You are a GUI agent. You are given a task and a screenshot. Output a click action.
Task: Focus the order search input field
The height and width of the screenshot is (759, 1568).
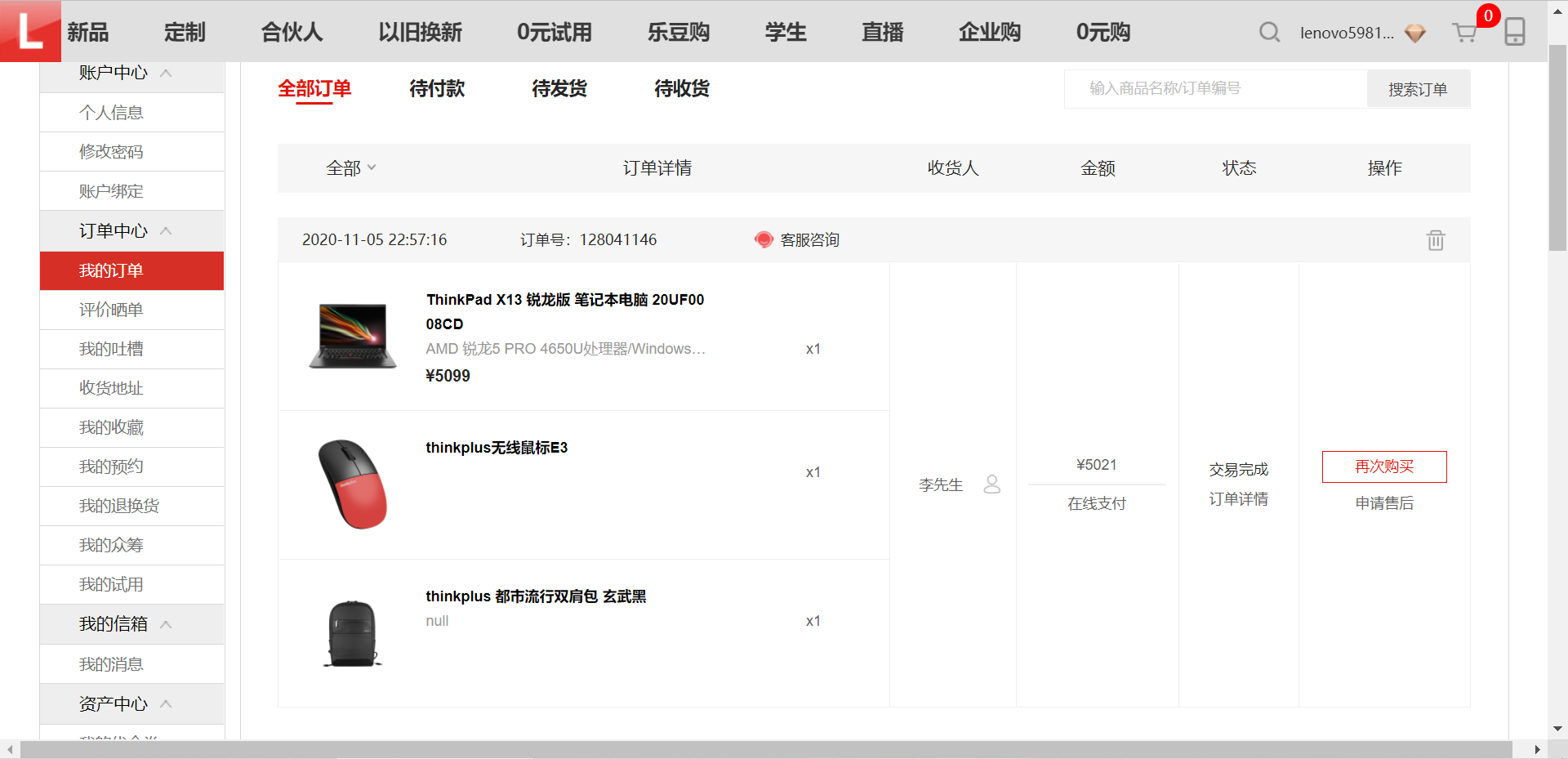(1216, 88)
